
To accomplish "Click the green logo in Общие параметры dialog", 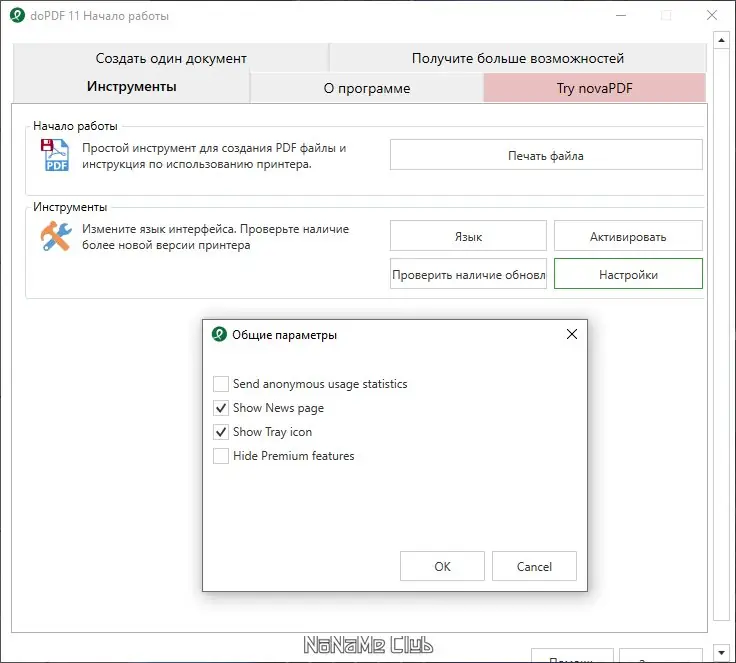I will pyautogui.click(x=219, y=334).
